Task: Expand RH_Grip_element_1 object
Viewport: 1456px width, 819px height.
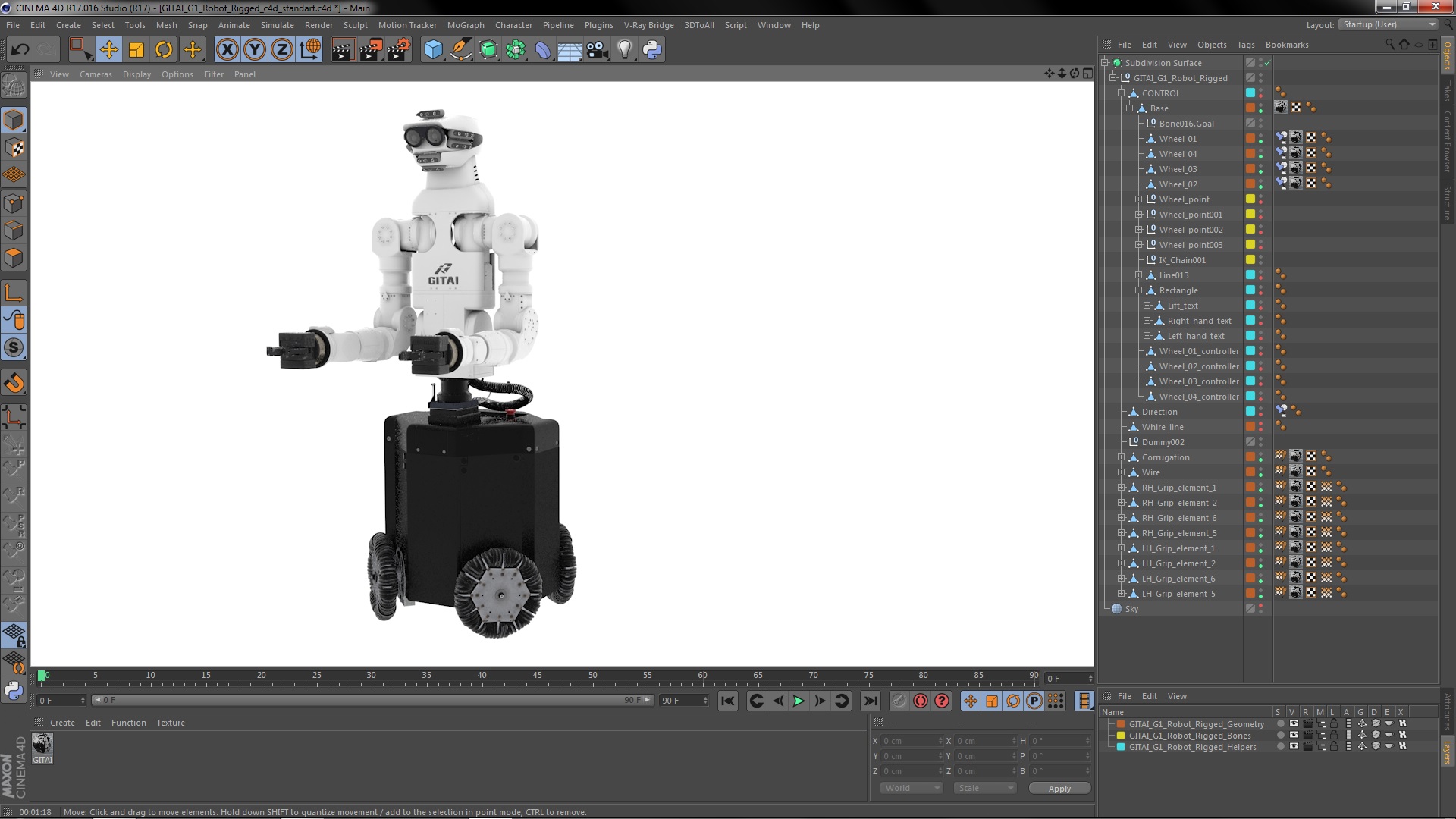Action: (x=1122, y=488)
